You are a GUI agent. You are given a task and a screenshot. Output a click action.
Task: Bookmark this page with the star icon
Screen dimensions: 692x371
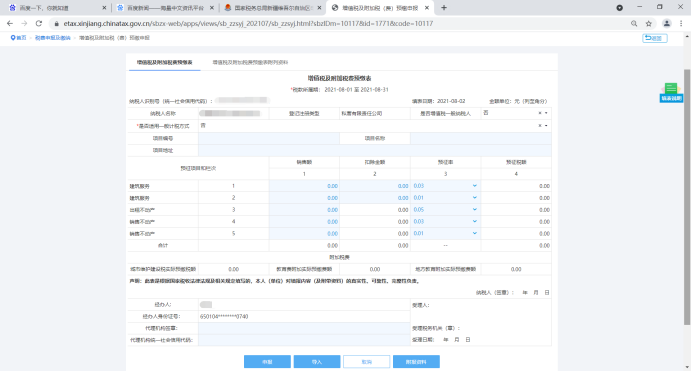click(648, 23)
